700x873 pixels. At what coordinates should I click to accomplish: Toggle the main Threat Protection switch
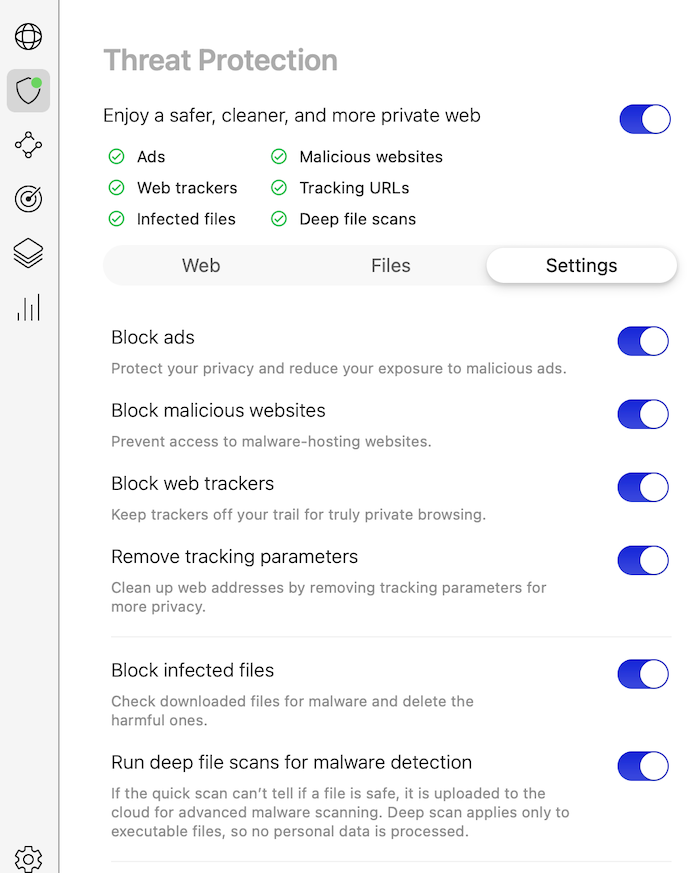(x=645, y=119)
